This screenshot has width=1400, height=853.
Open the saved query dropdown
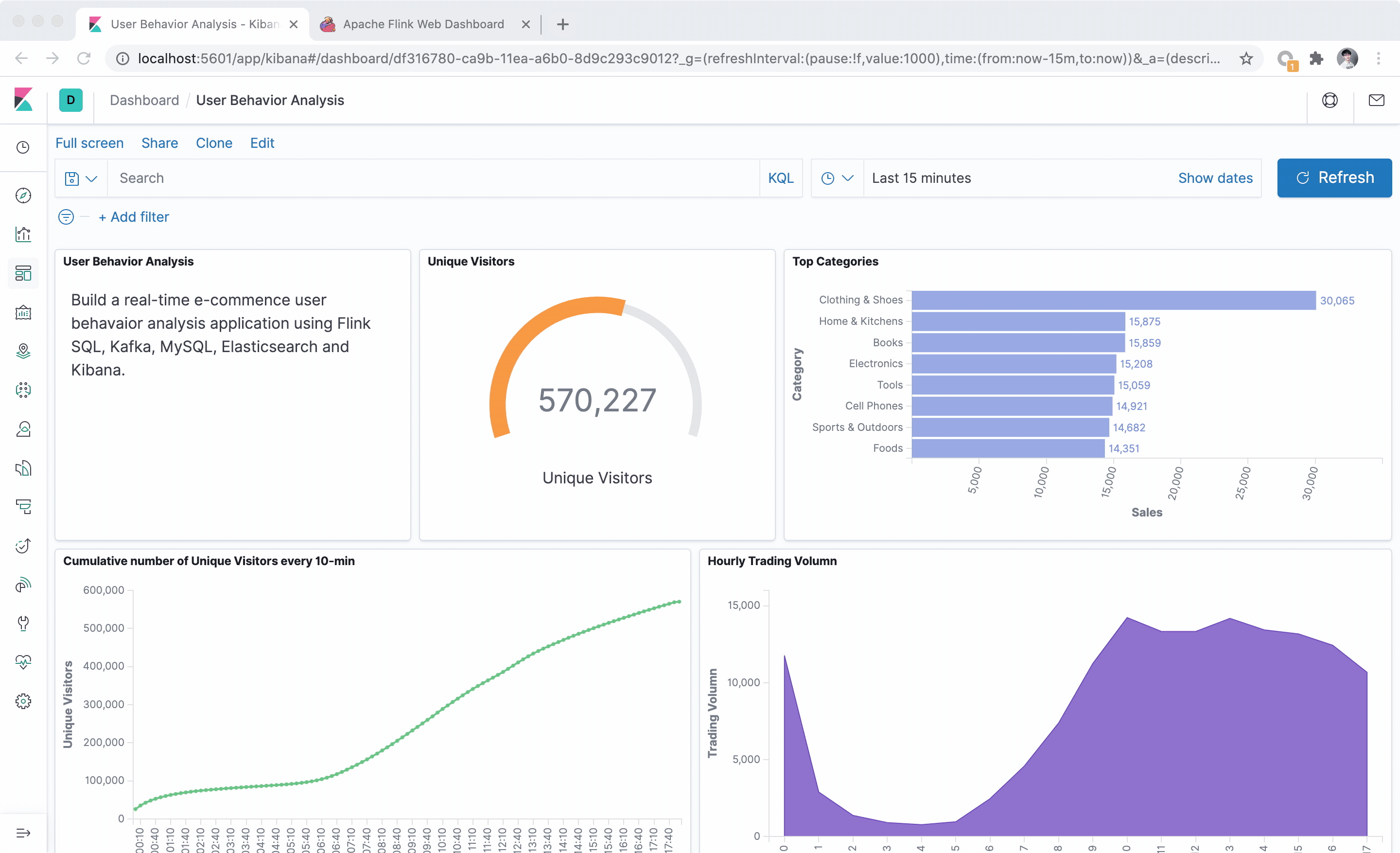(x=81, y=178)
